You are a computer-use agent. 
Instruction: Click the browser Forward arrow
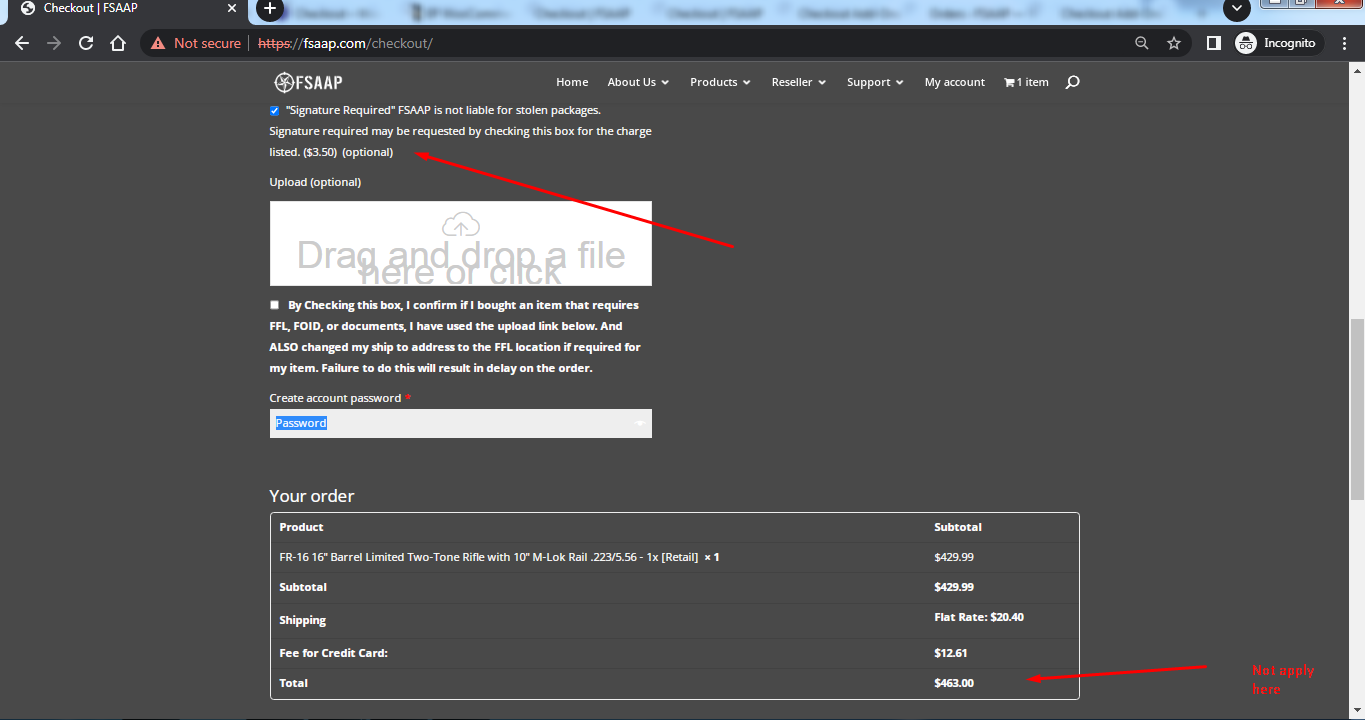tap(54, 43)
